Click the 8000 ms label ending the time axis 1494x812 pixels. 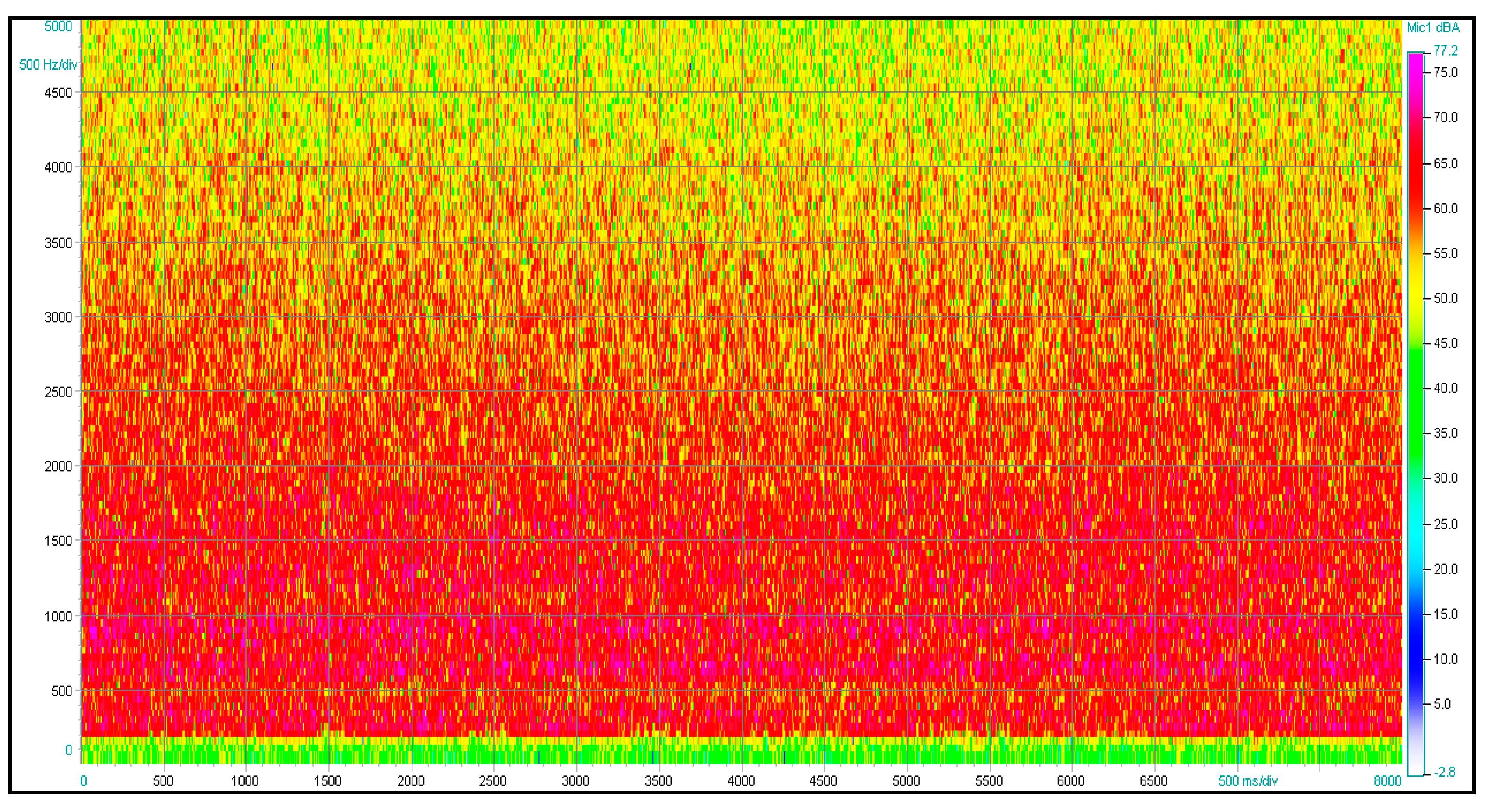[x=1387, y=781]
